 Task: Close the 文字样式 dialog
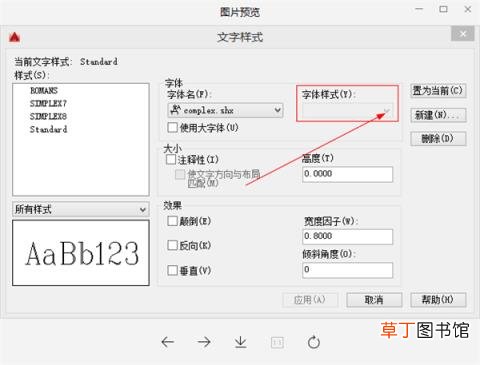[463, 34]
